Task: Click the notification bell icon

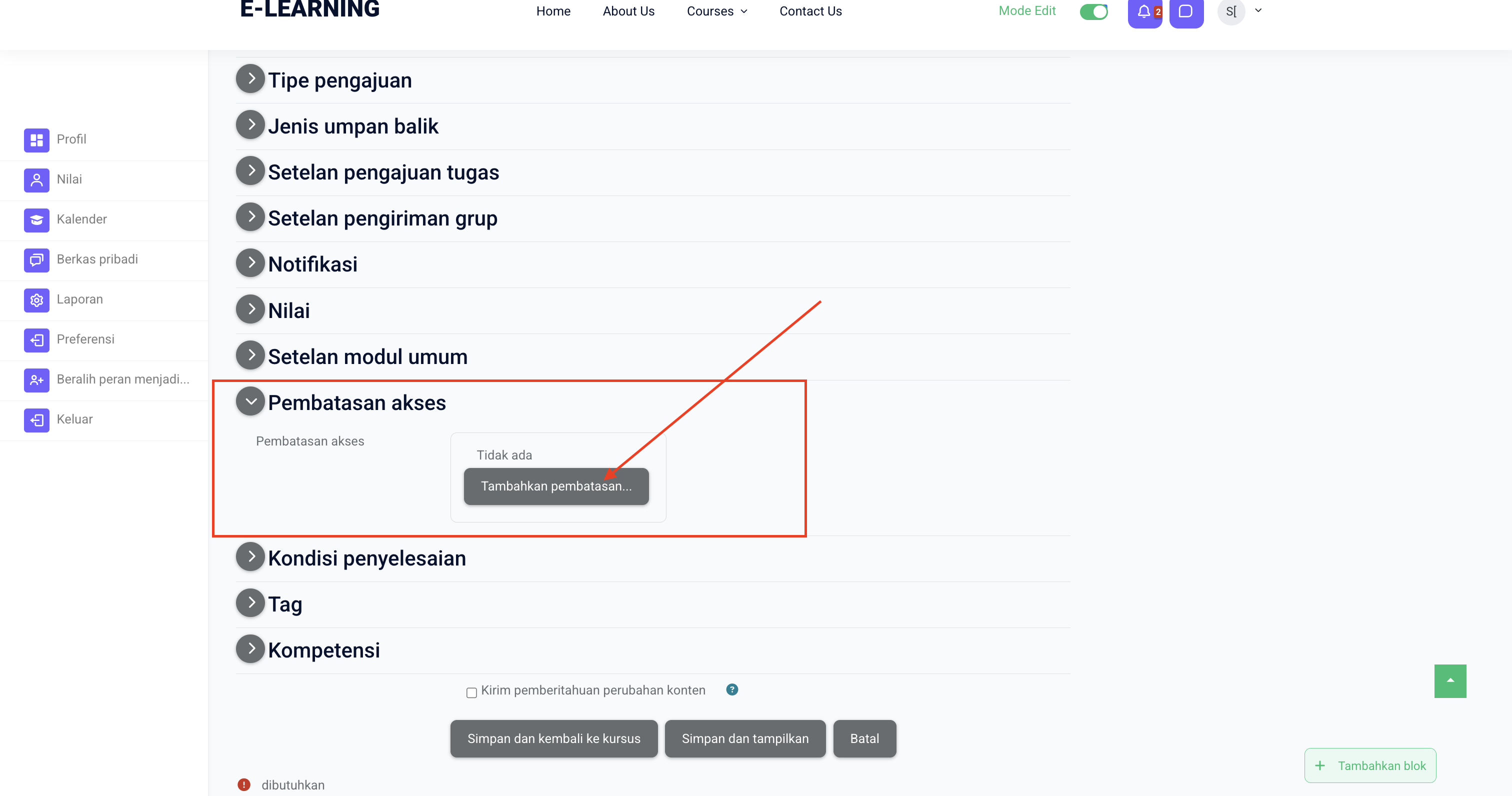Action: coord(1143,11)
